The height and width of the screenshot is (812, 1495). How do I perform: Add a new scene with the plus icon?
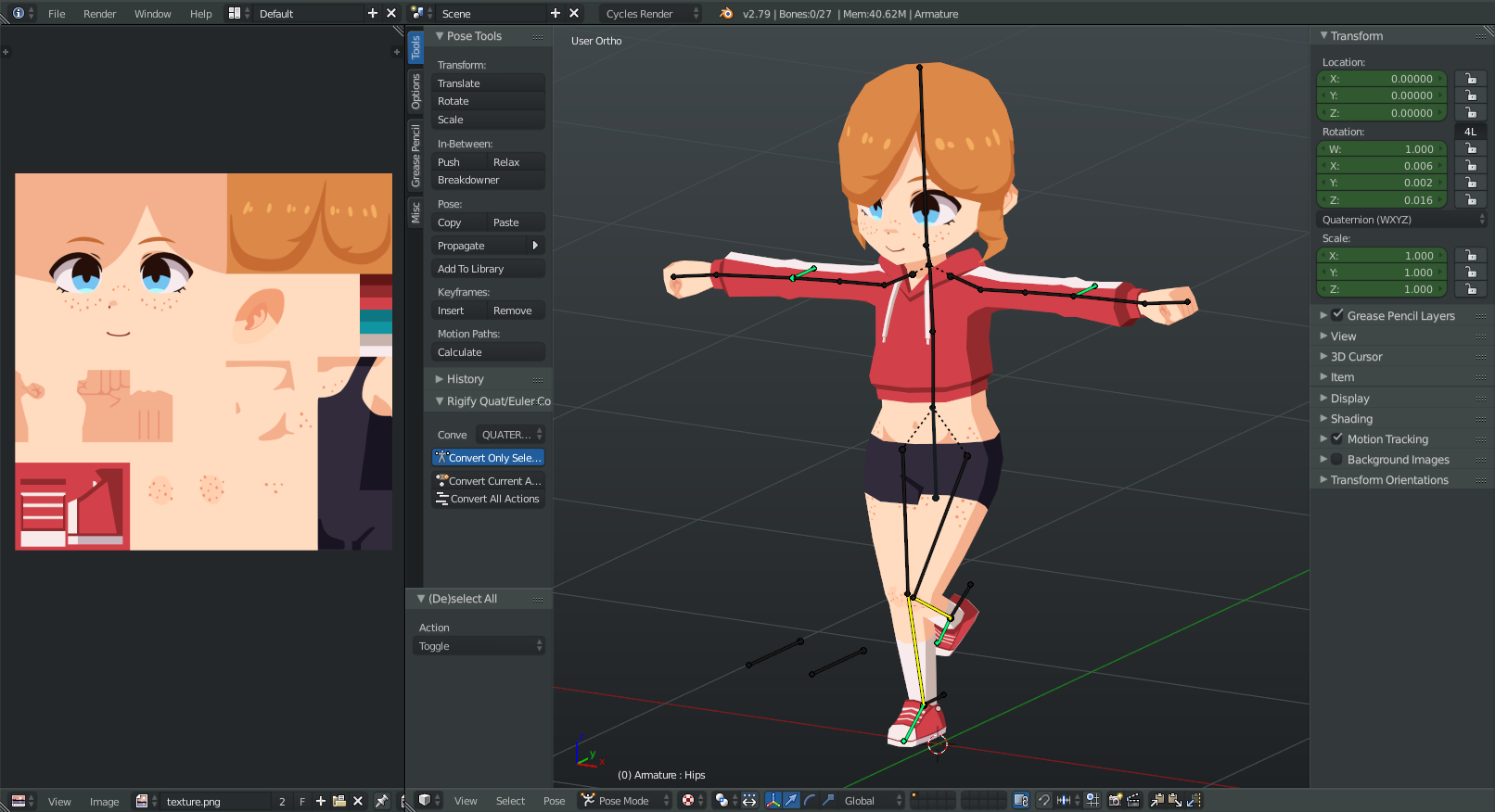[x=556, y=13]
